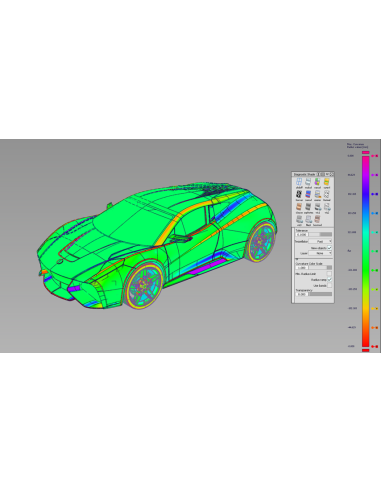The width and height of the screenshot is (381, 492).
Task: Select the curvature evaluation shading icon
Action: (326, 182)
